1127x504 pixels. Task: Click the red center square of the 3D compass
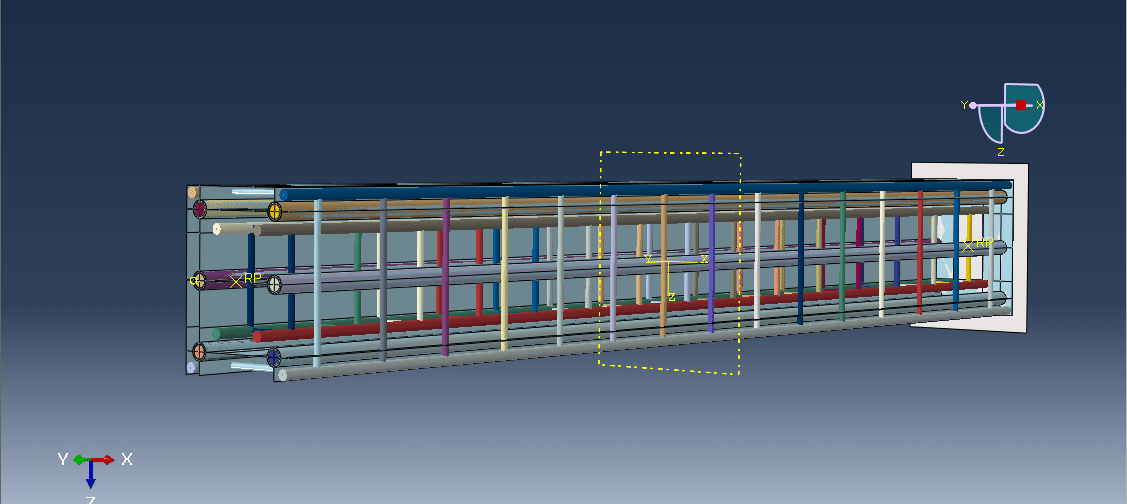pos(1021,105)
